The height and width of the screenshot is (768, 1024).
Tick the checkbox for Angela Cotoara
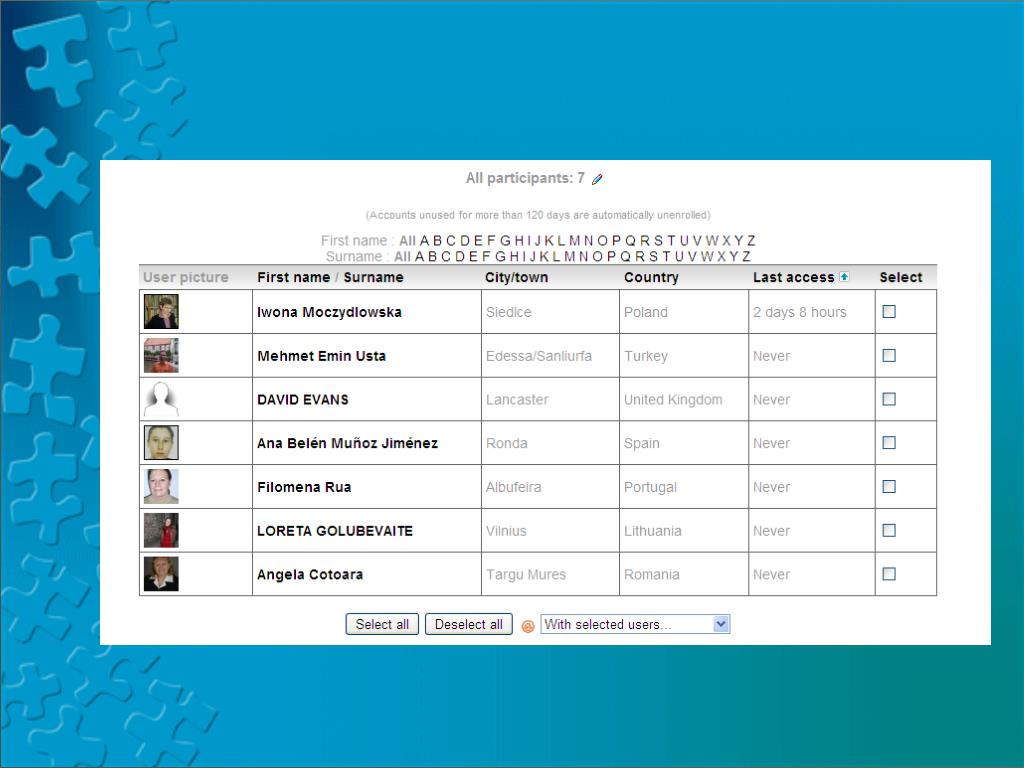pos(889,574)
